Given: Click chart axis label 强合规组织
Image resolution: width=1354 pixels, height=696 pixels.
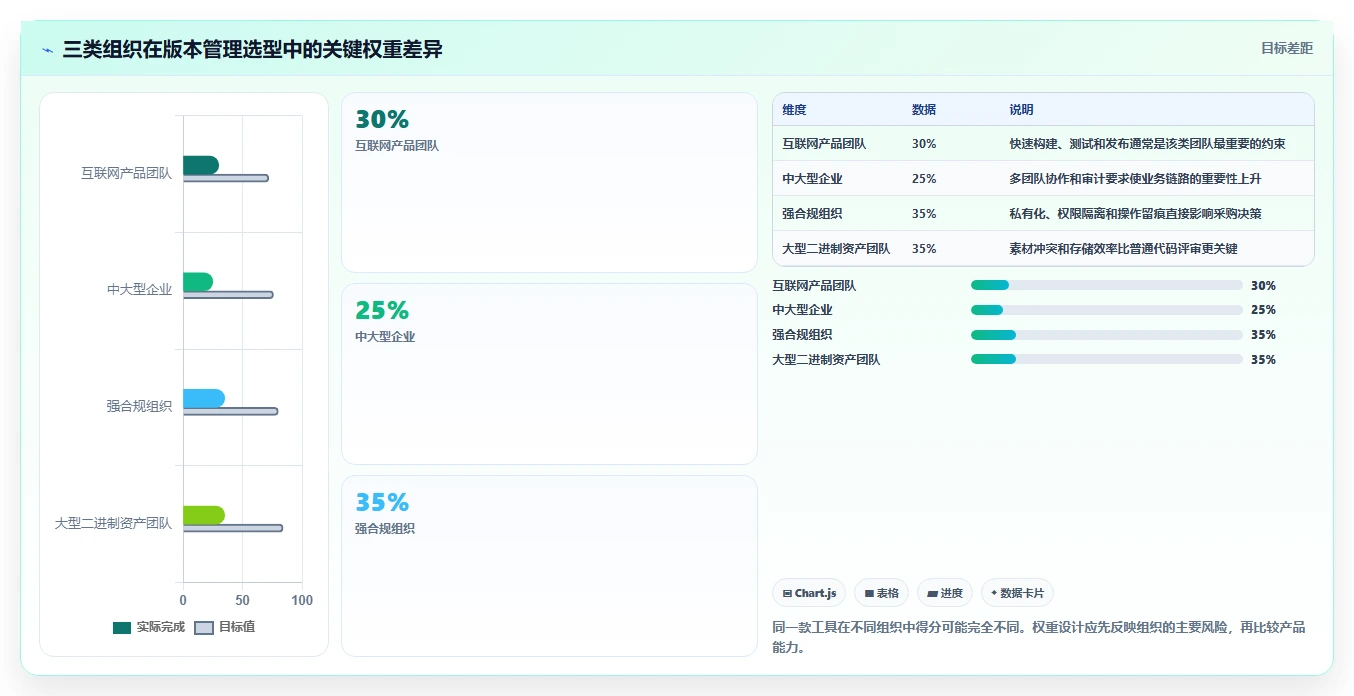Looking at the screenshot, I should 139,406.
